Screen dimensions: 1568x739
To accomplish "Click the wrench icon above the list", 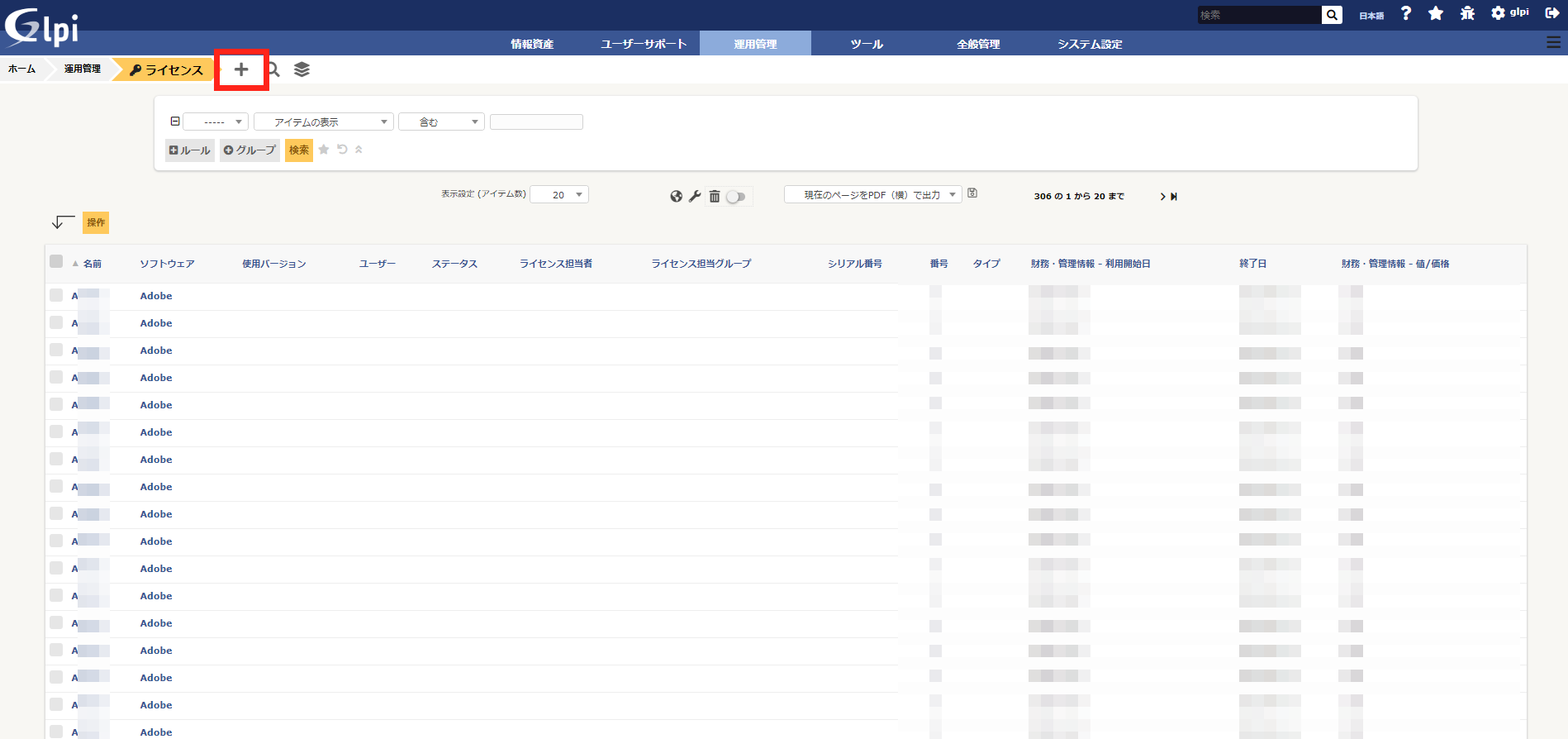I will click(695, 196).
